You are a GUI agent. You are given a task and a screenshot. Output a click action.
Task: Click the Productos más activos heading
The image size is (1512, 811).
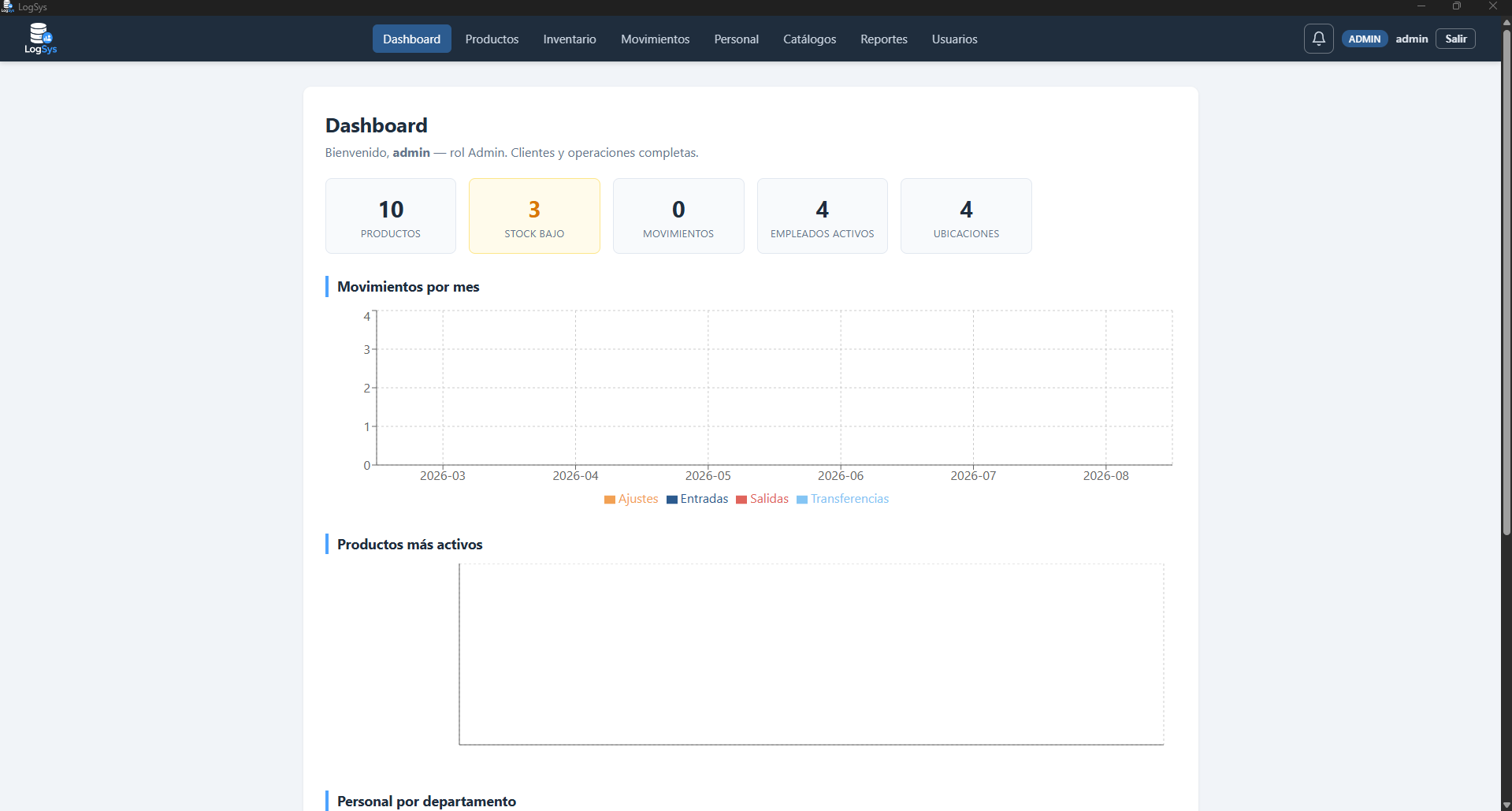tap(410, 545)
